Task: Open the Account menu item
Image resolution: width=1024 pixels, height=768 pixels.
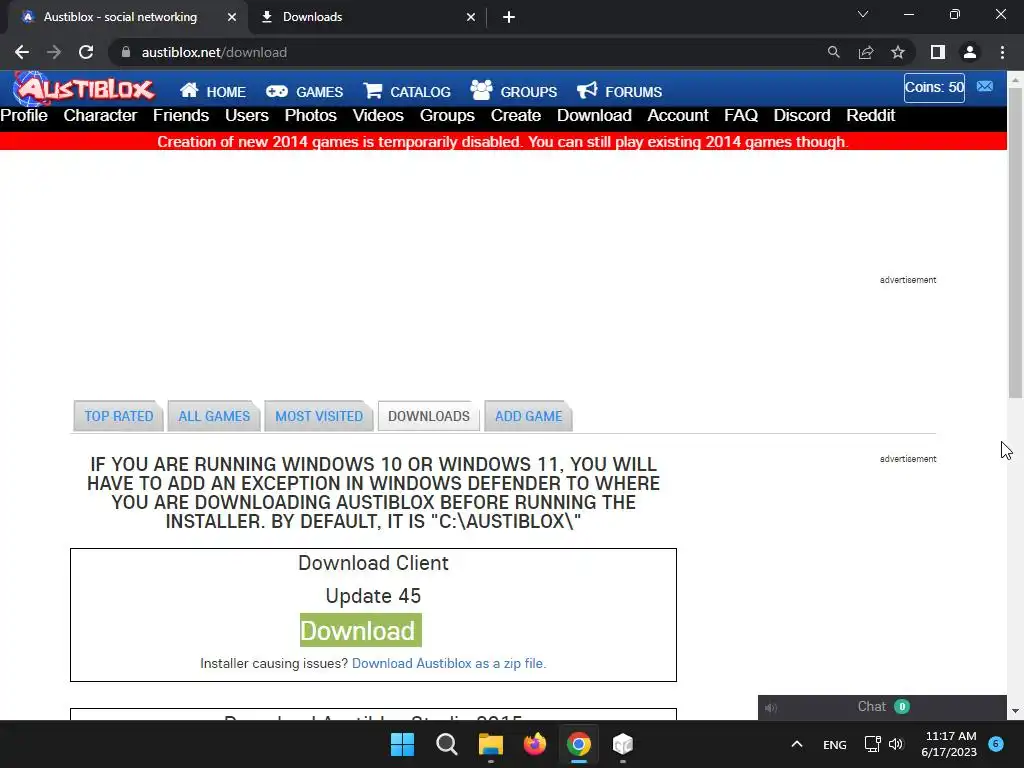Action: [x=678, y=116]
